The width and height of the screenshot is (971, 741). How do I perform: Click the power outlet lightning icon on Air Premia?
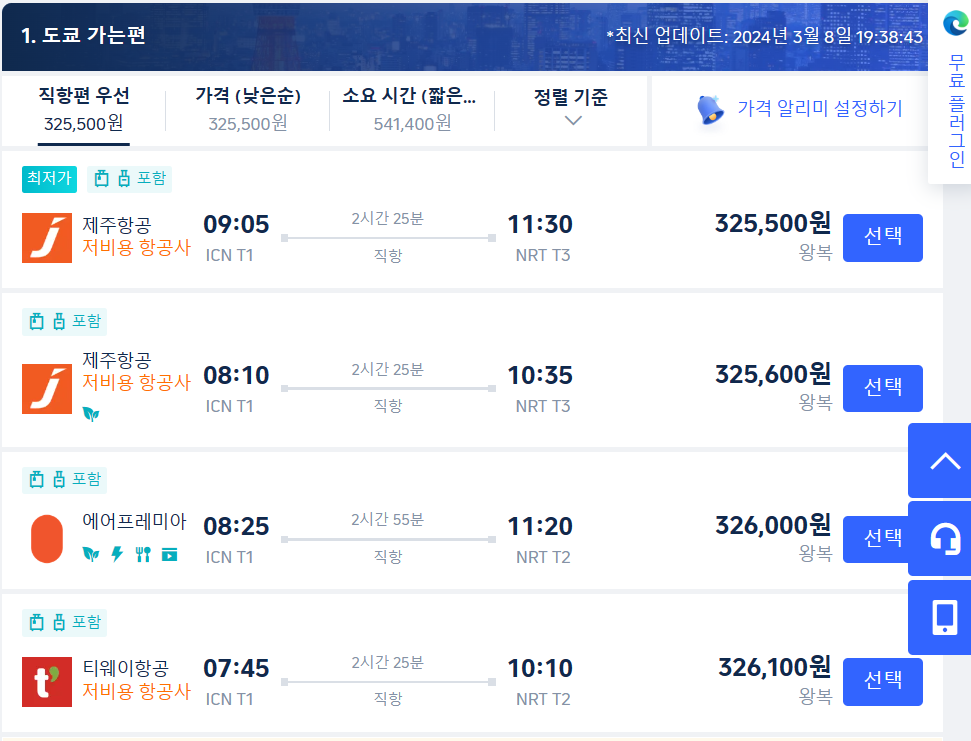pos(116,553)
